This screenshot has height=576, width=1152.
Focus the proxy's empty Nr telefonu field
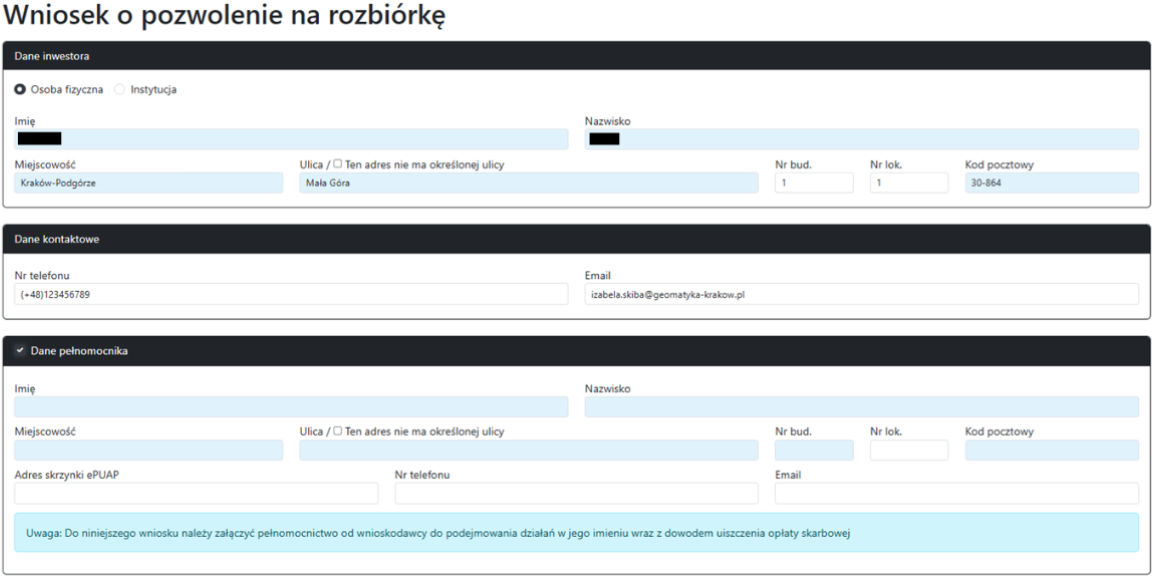click(576, 494)
